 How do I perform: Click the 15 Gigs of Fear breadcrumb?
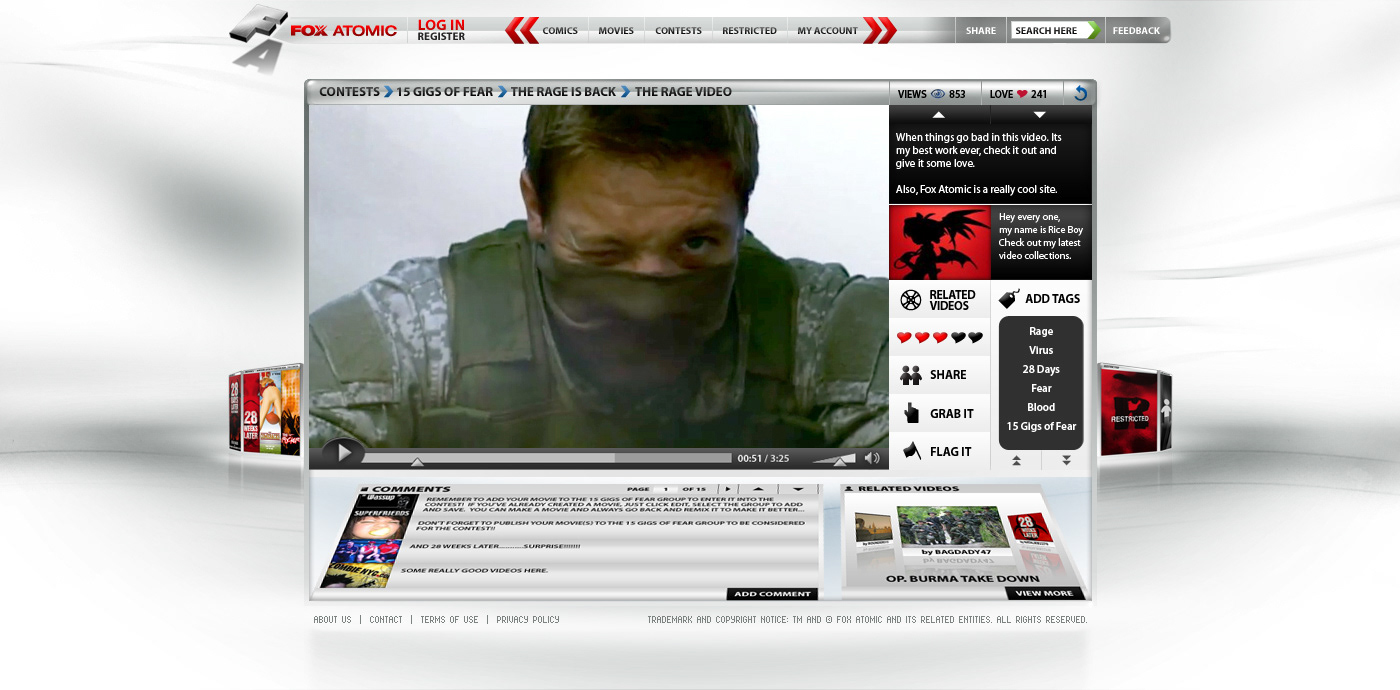(444, 92)
